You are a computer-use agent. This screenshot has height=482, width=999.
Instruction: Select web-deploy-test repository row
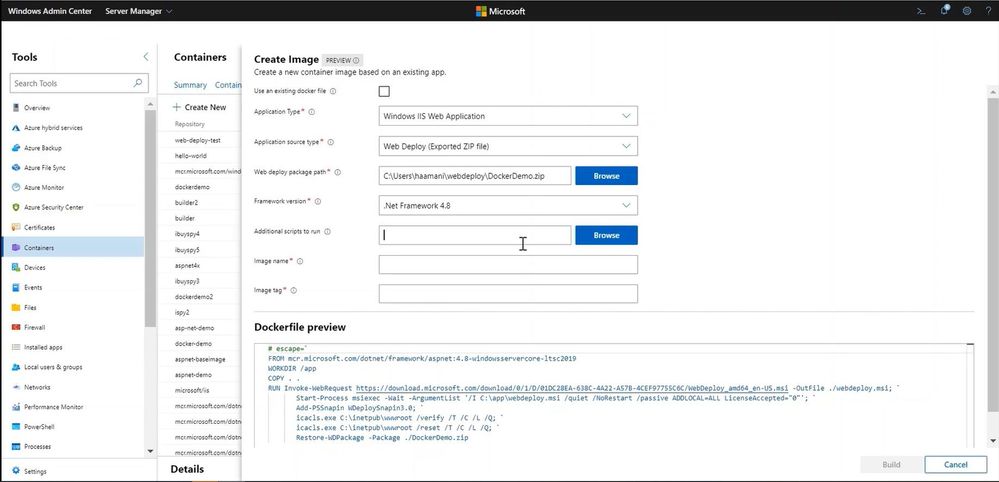(198, 140)
